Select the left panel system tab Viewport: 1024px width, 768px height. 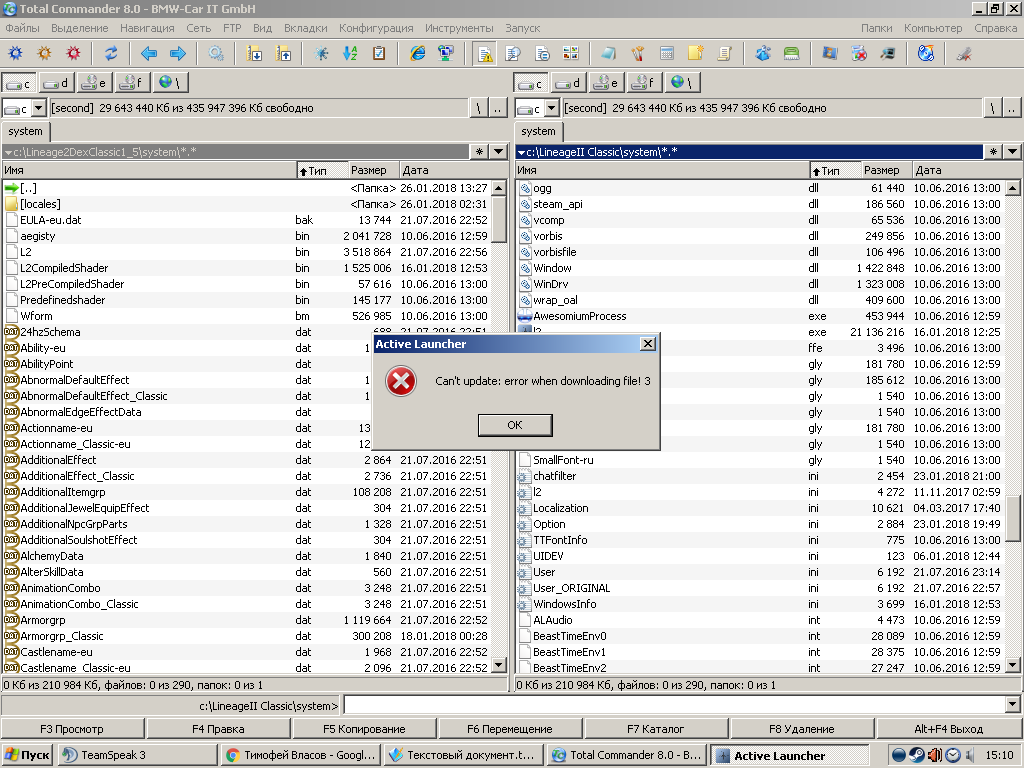coord(25,131)
